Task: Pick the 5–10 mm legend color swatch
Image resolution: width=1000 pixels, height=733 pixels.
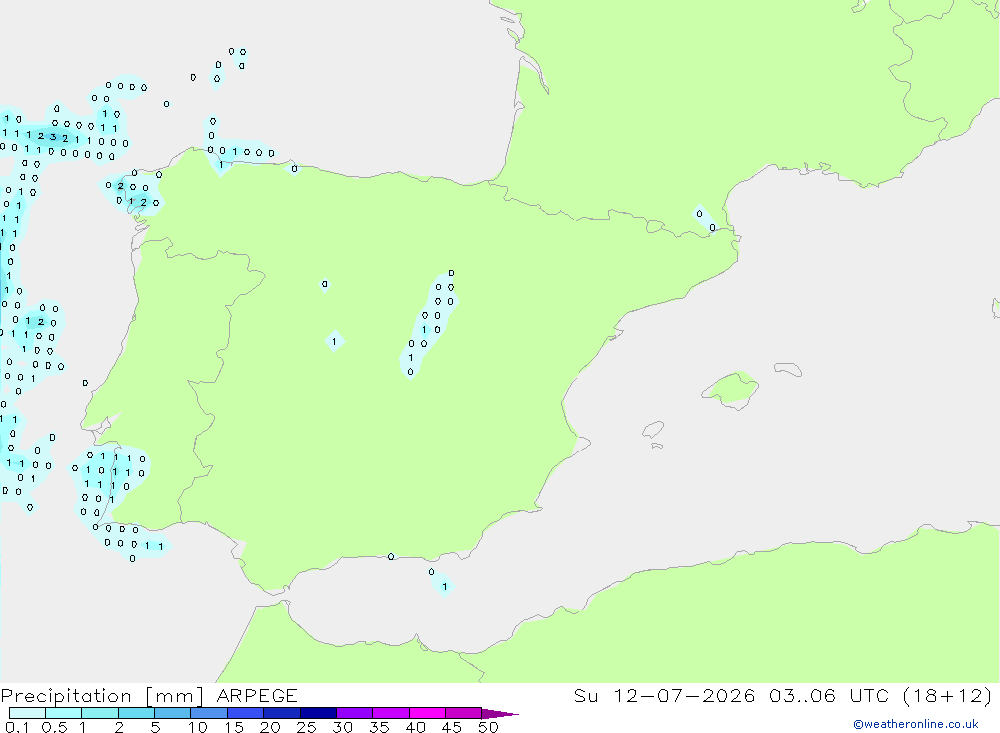Action: click(x=172, y=713)
